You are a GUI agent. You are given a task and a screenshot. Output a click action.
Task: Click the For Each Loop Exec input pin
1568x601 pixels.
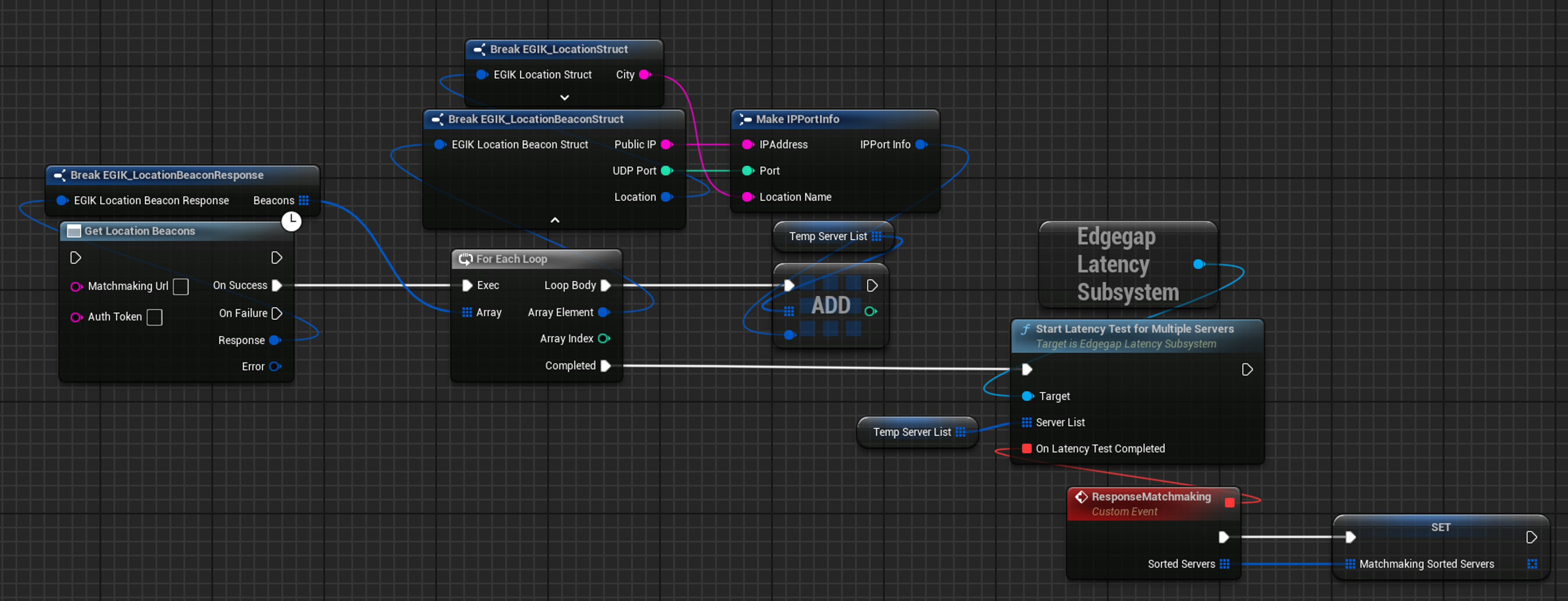[467, 285]
